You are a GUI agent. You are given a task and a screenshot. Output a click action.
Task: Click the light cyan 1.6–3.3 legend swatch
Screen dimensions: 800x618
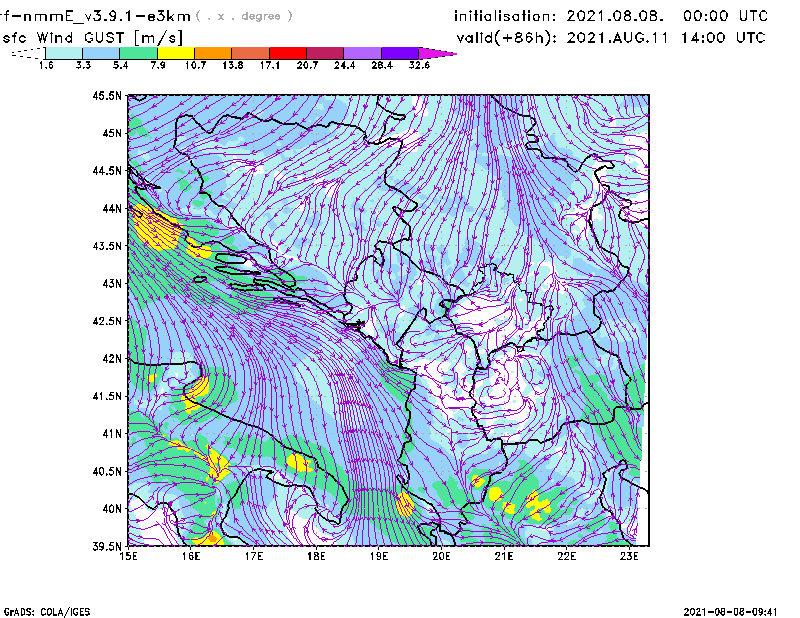[64, 53]
